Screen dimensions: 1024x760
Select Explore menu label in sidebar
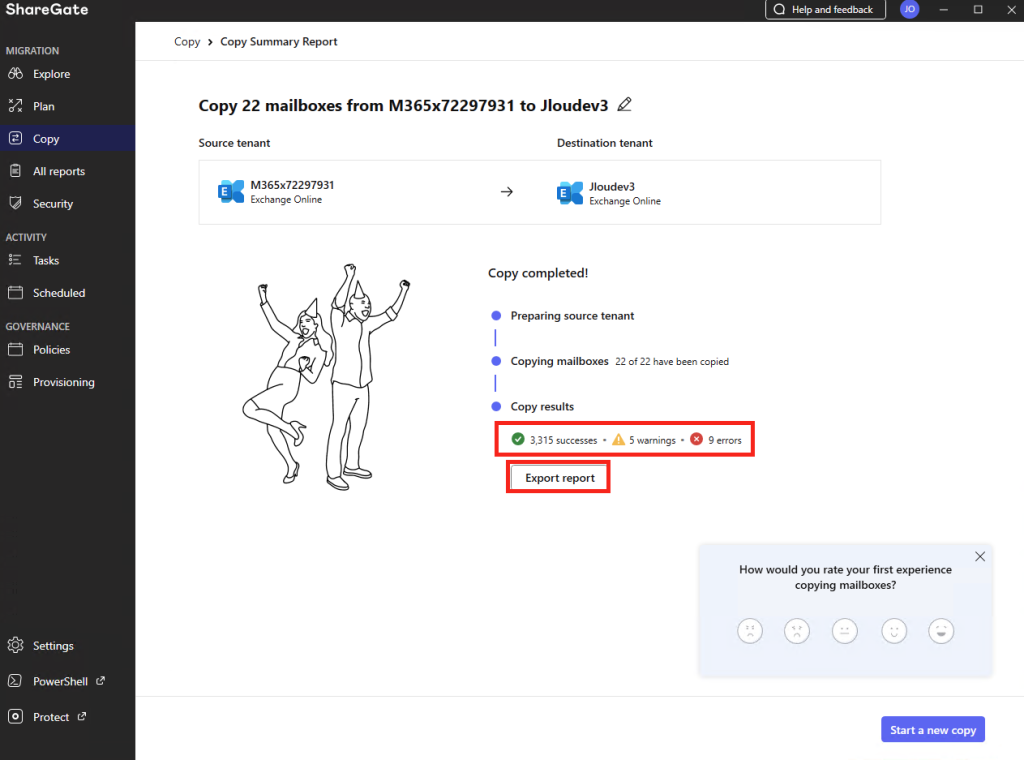point(52,74)
